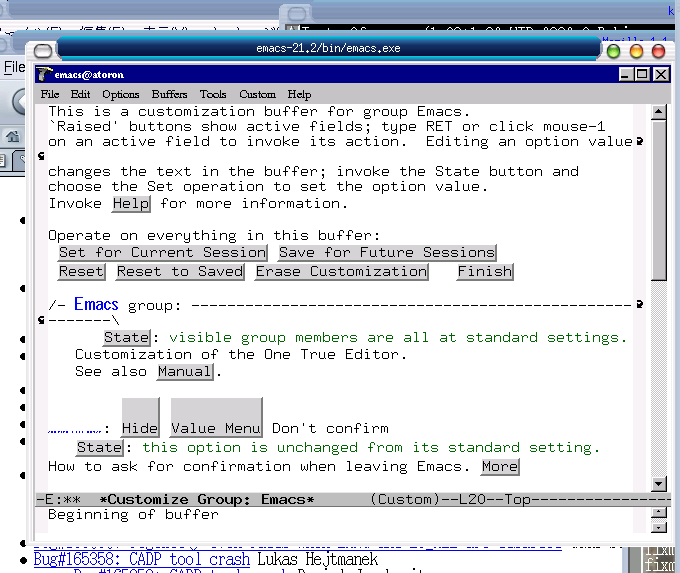The width and height of the screenshot is (680, 573).
Task: Click the green button in outer title bar
Action: [x=613, y=52]
